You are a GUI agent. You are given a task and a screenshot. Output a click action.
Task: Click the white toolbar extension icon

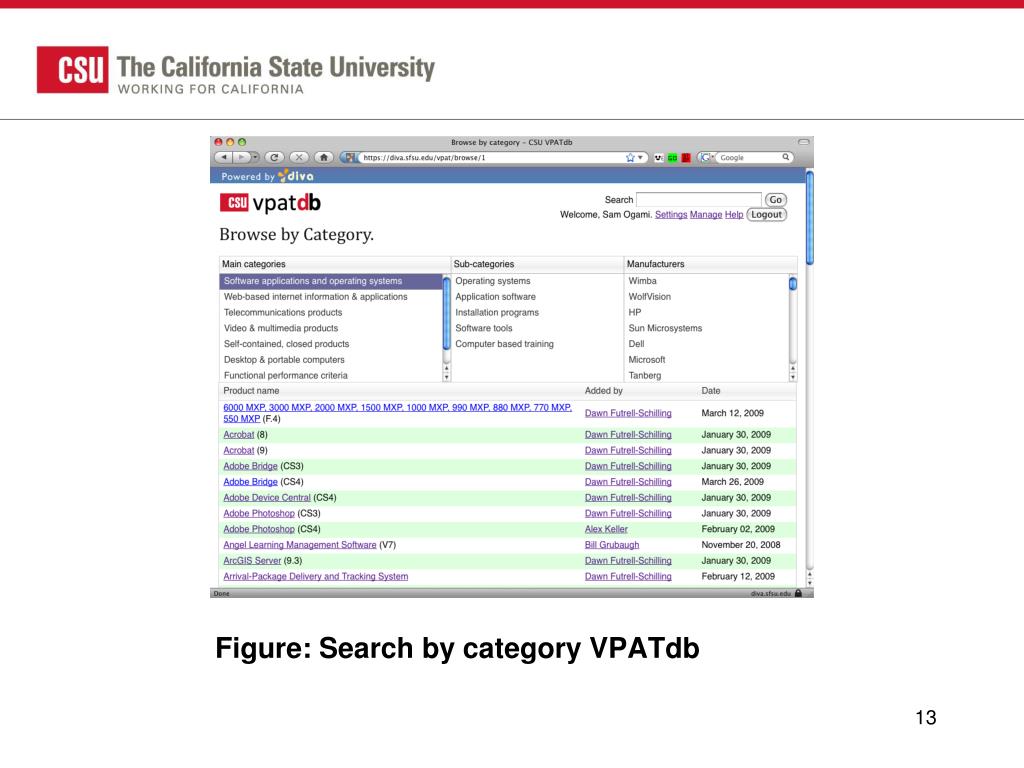click(x=658, y=158)
